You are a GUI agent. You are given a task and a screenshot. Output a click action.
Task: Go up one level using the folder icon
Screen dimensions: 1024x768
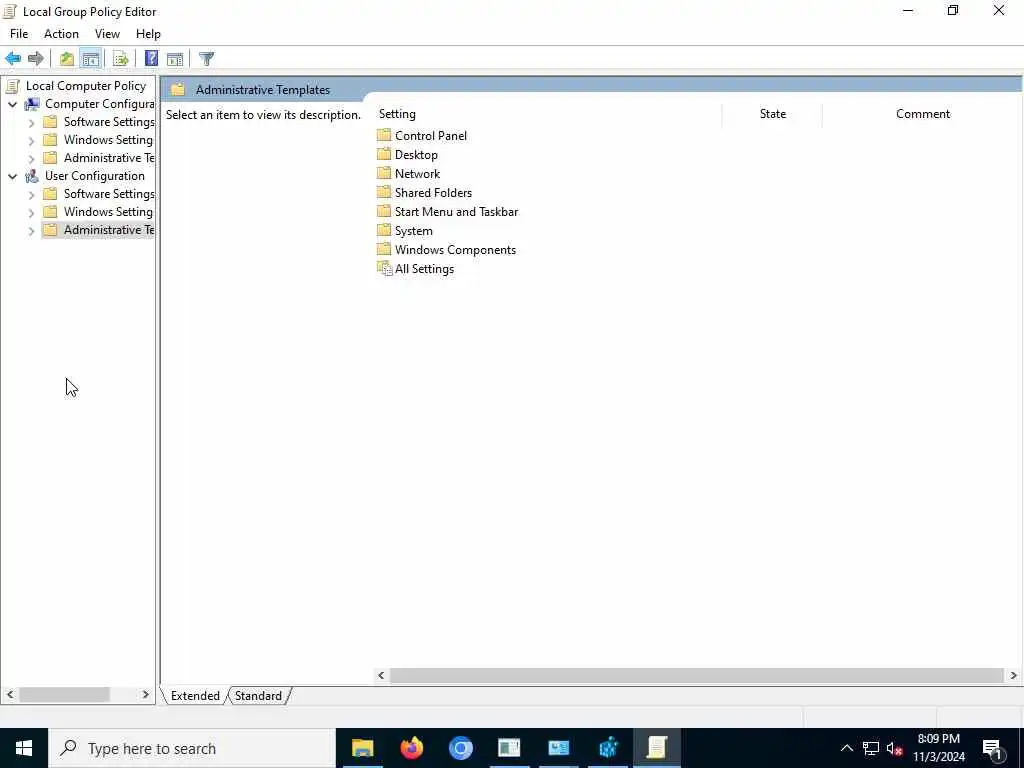(67, 59)
